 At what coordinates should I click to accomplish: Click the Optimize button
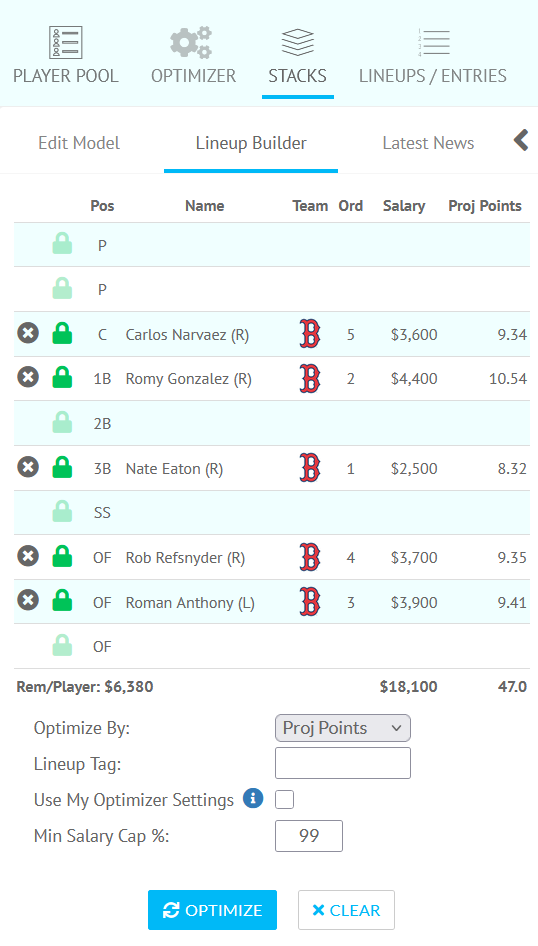point(212,910)
